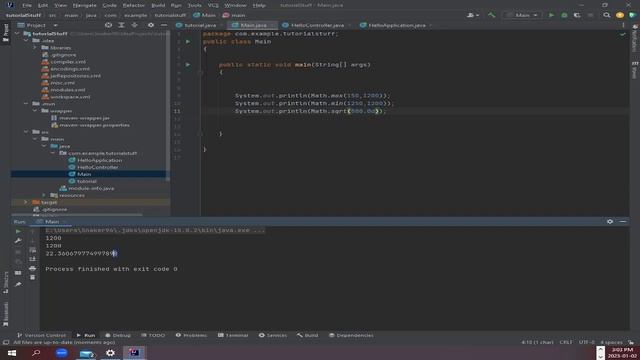Collapse the src folder
This screenshot has height=360, width=640.
(x=27, y=132)
